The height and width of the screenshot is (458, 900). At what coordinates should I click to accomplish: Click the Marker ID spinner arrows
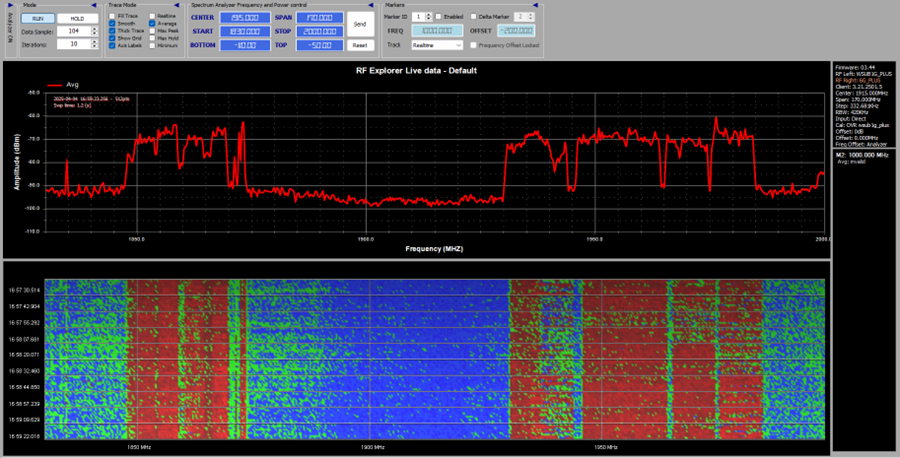pos(429,17)
